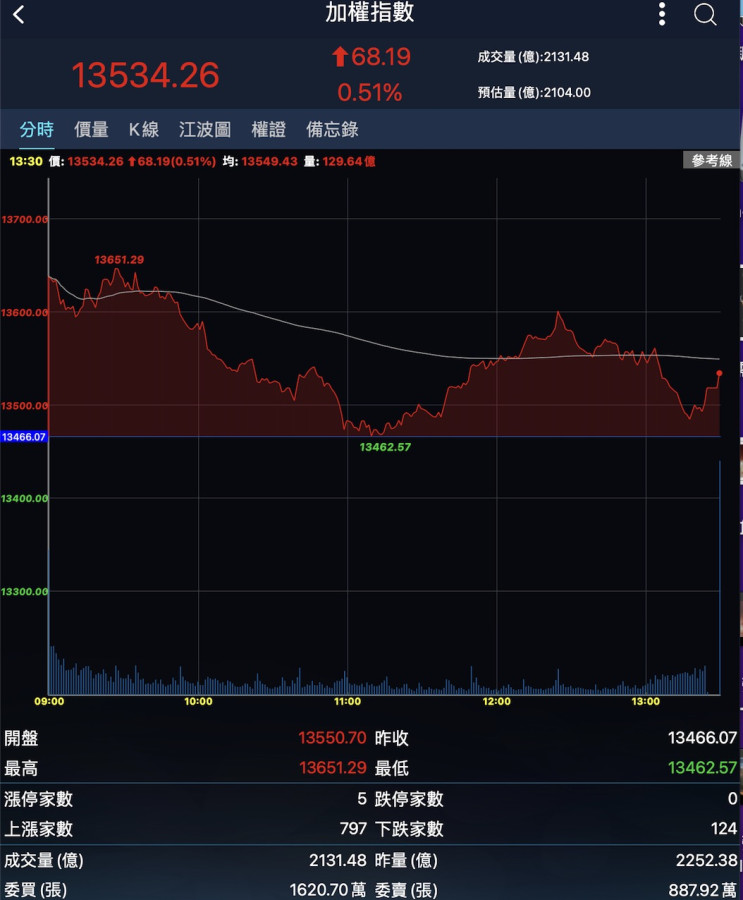Click the 跌停家數 value 0

point(732,798)
